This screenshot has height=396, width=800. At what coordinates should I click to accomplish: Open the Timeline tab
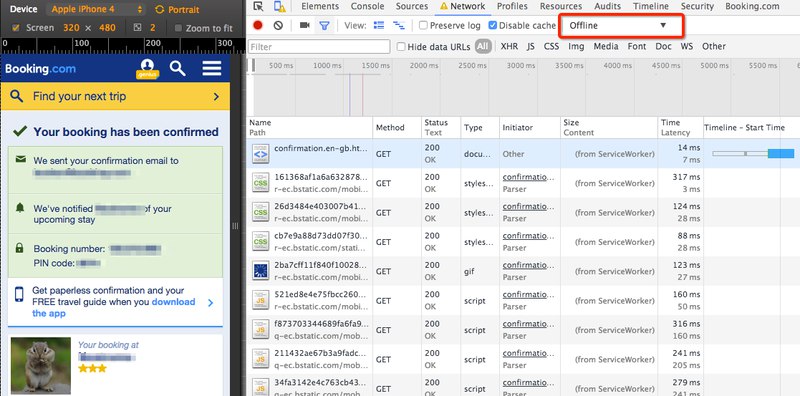(x=651, y=7)
